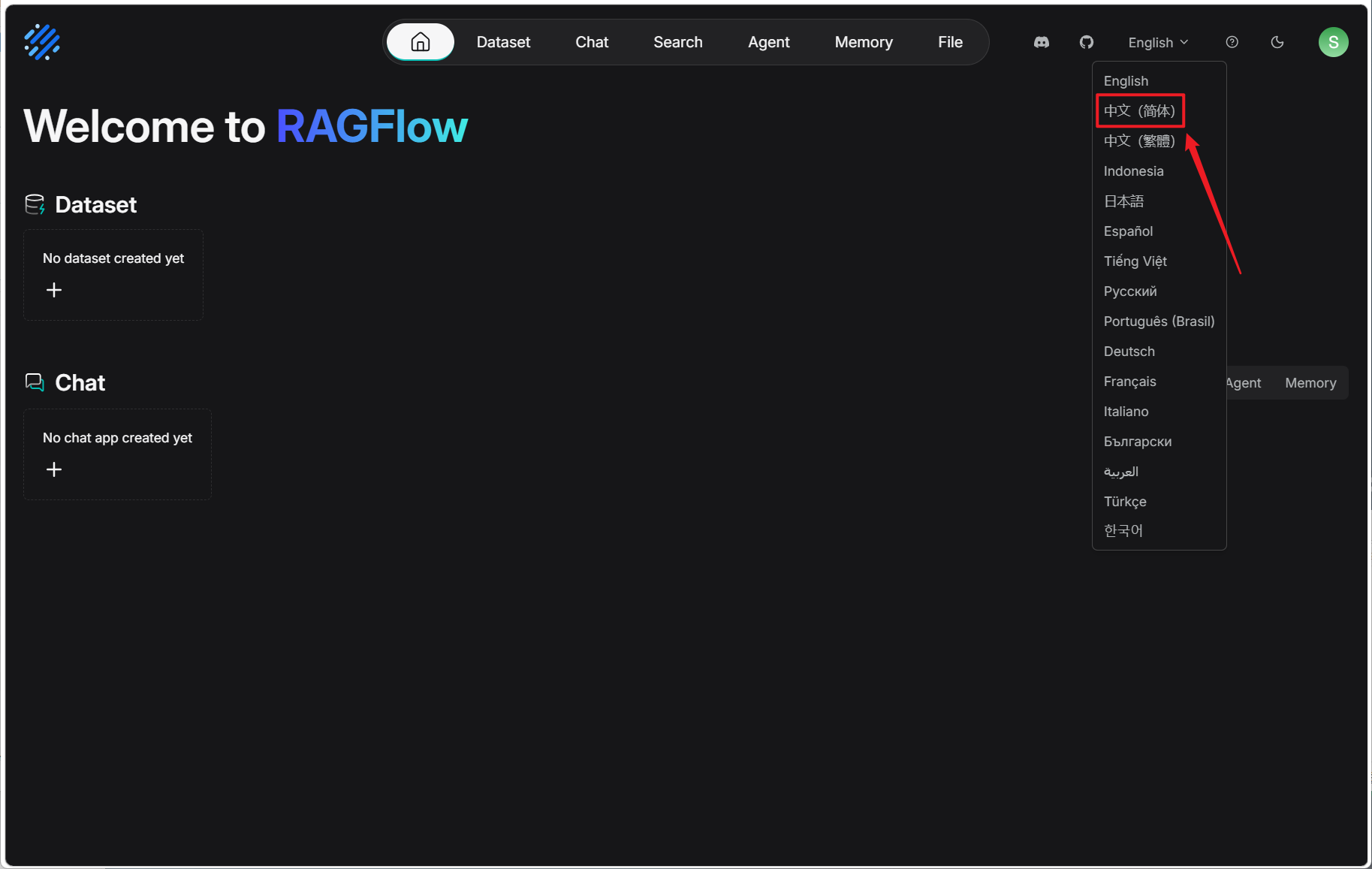The width and height of the screenshot is (1372, 869).
Task: Select Italiano language option
Action: [x=1159, y=412]
